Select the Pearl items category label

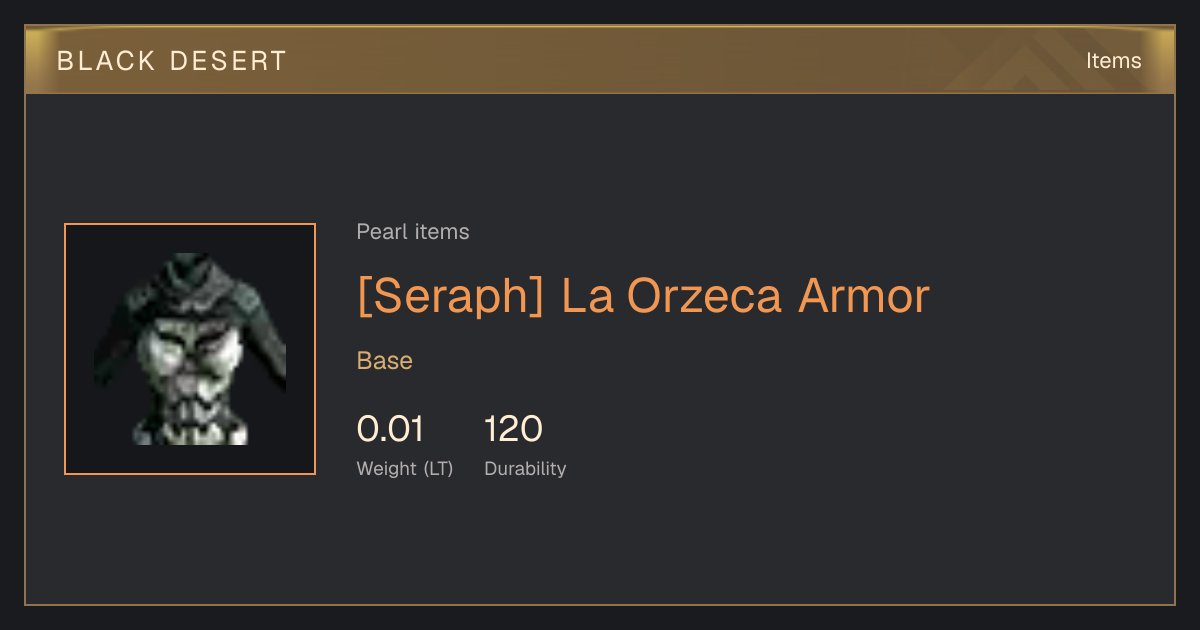413,232
